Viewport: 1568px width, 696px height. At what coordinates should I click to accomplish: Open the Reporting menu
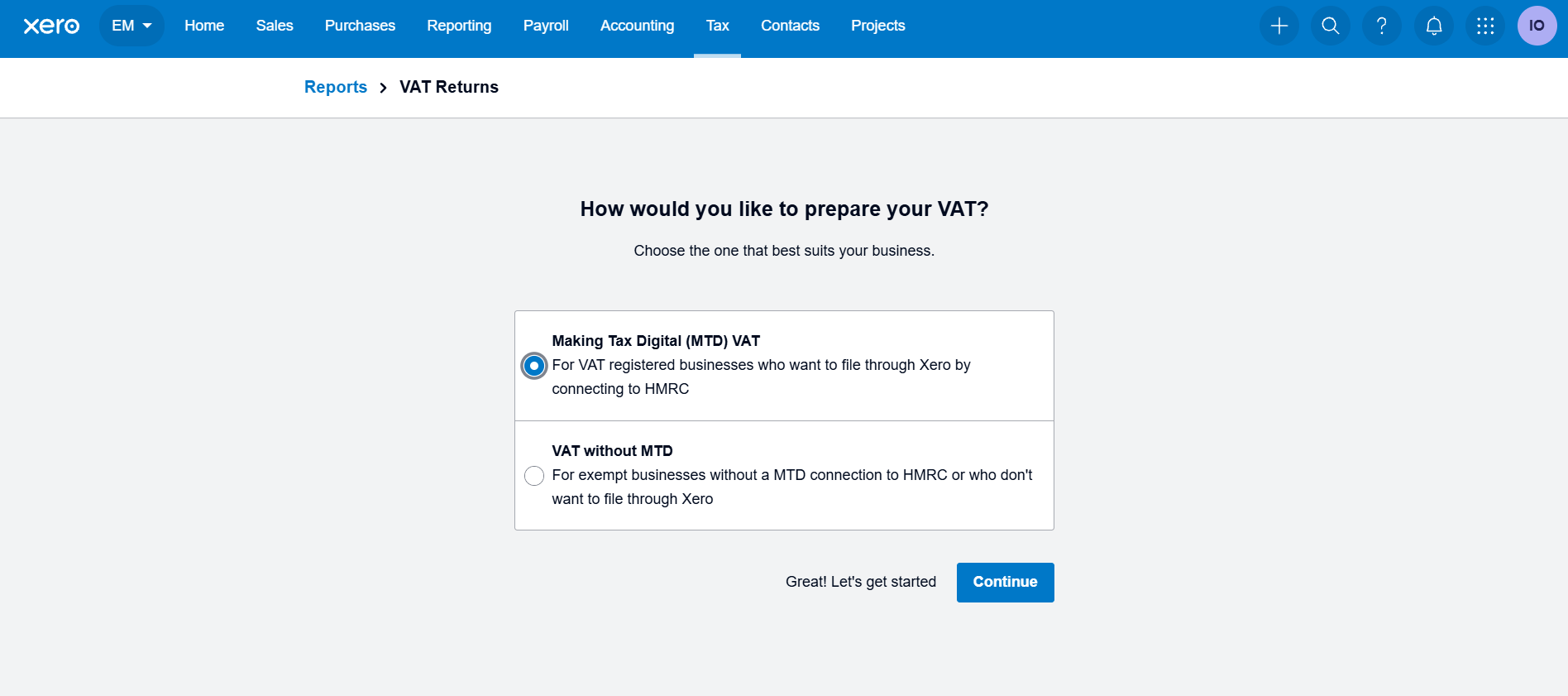pos(459,26)
